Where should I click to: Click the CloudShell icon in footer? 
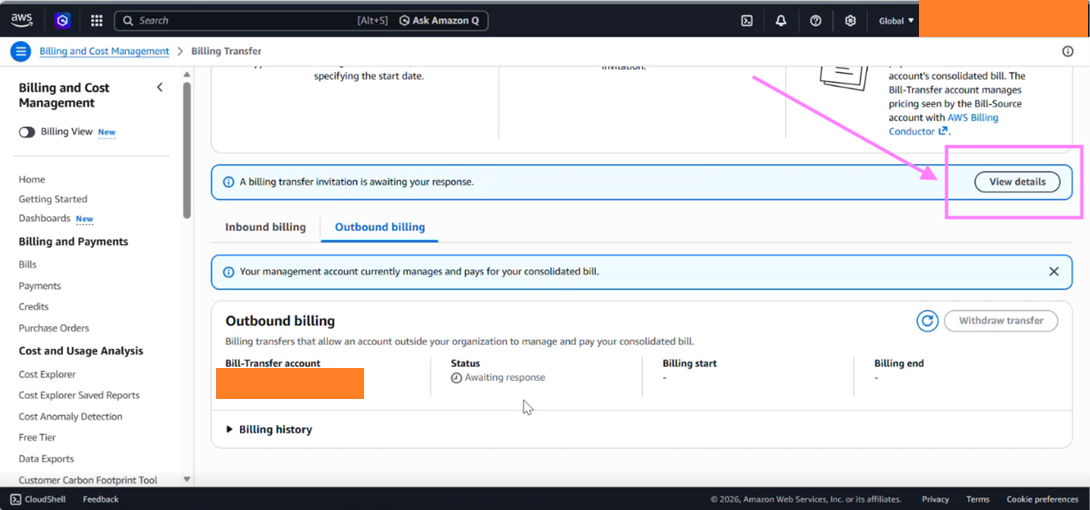pos(15,499)
